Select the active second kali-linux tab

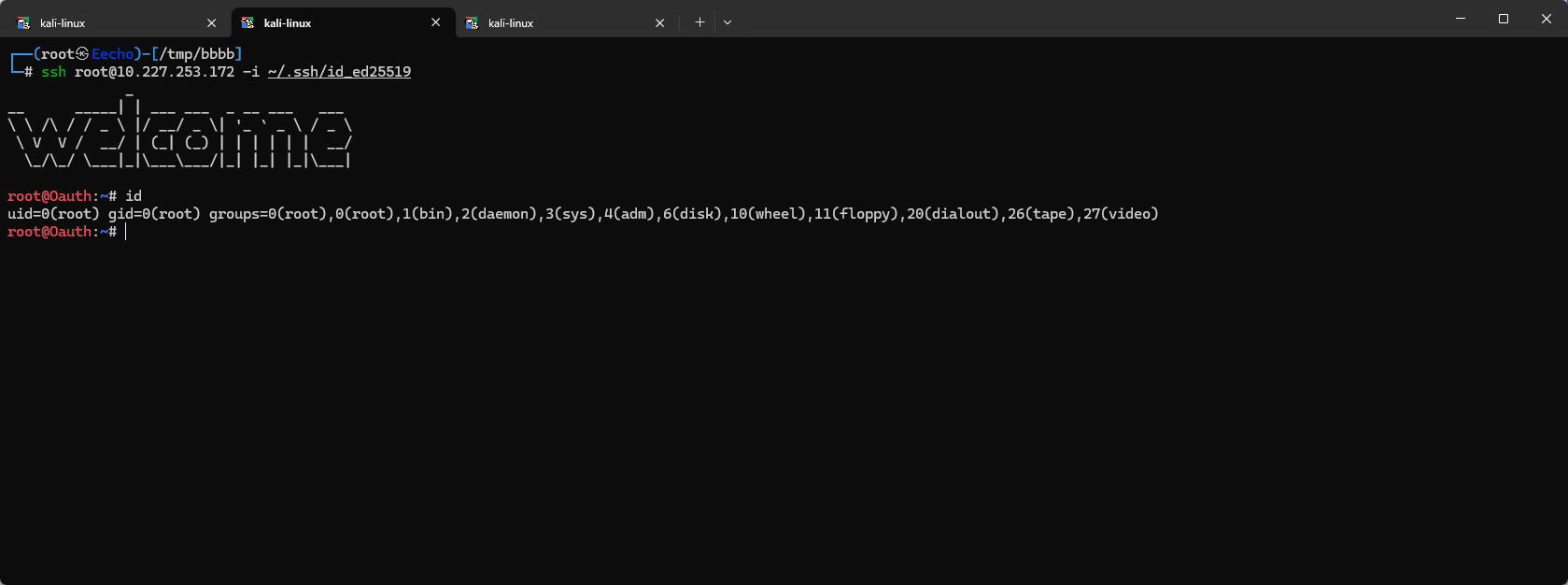(343, 22)
